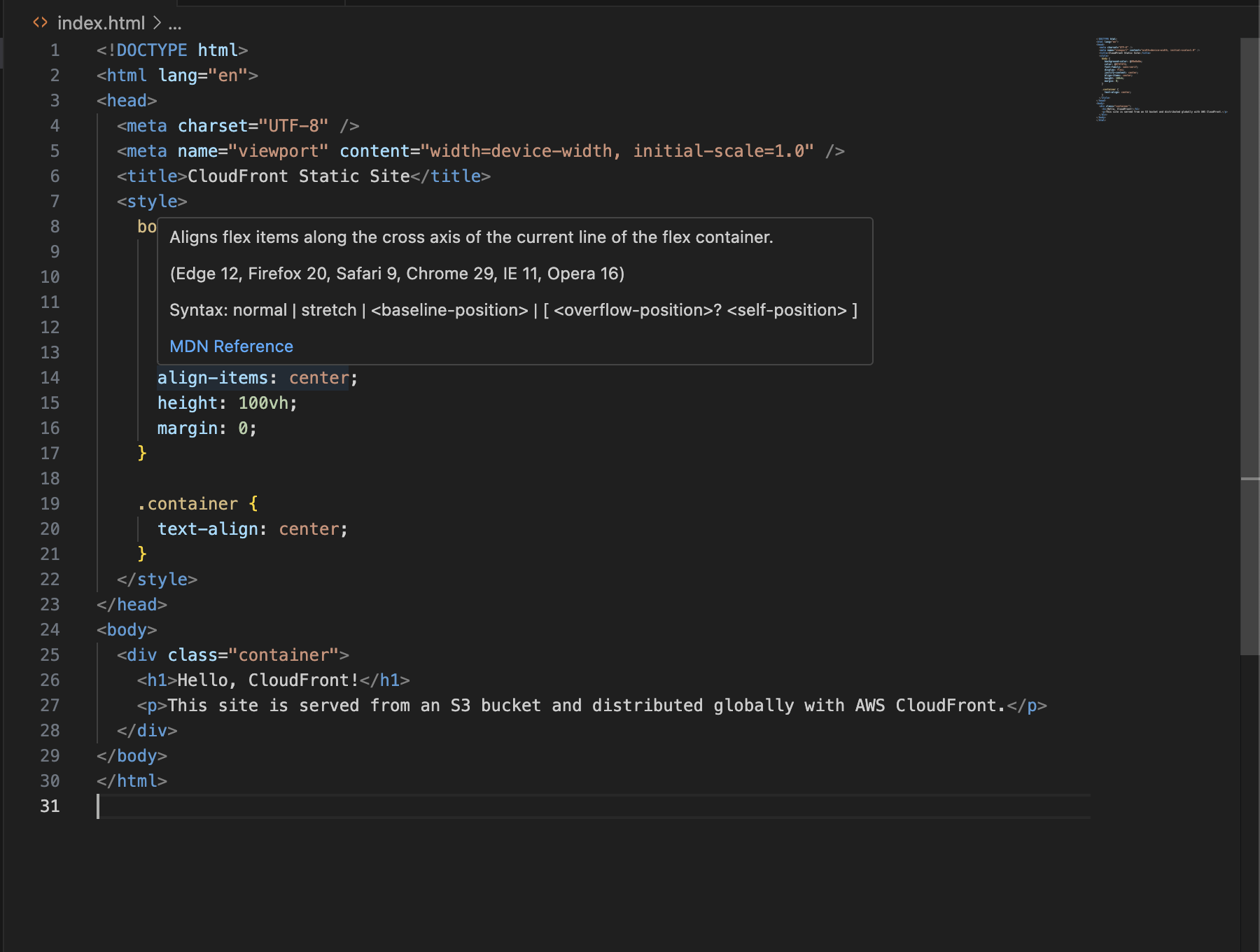Screen dimensions: 1260x952
Task: Open the MDN Reference link
Action: click(231, 346)
